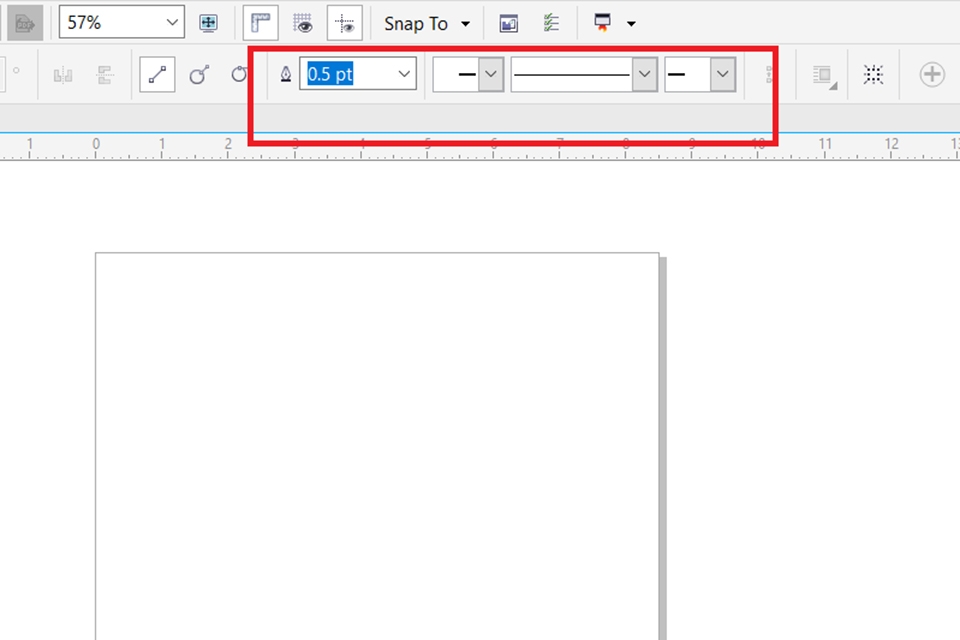Toggle the Bounding Box icon
This screenshot has height=640, width=960.
[873, 75]
